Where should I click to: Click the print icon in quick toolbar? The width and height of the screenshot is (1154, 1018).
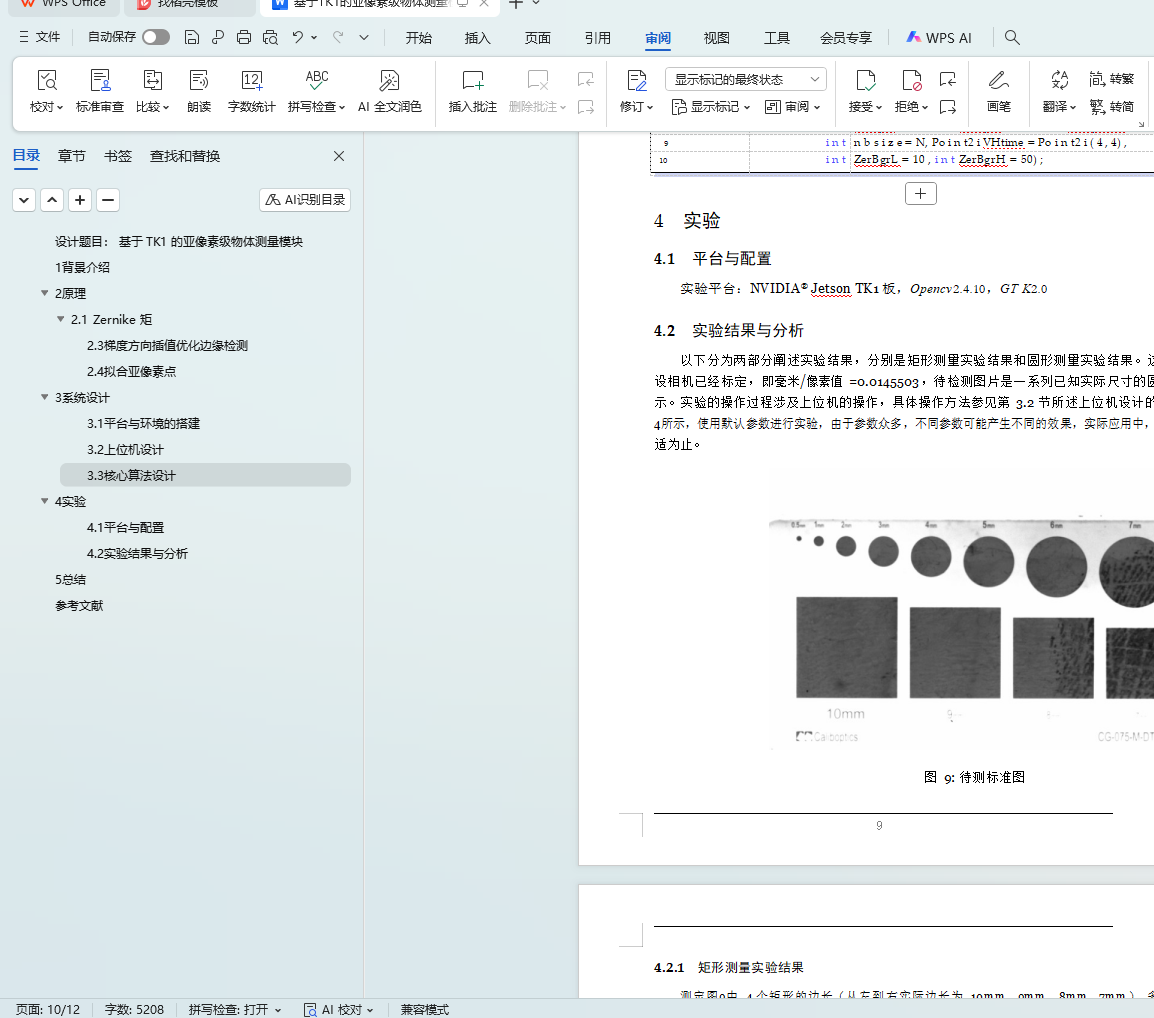[244, 38]
